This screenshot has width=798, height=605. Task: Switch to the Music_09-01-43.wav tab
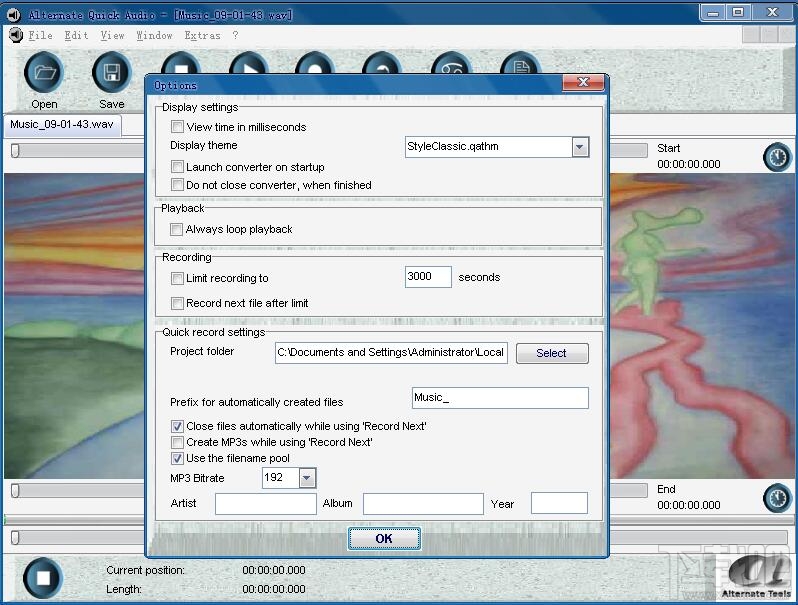coord(62,125)
